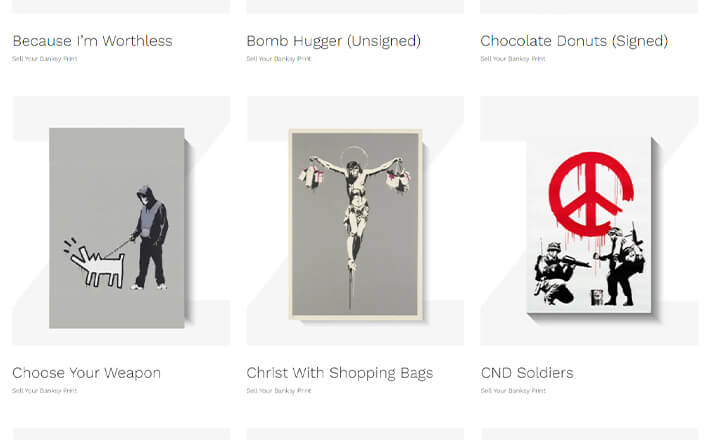Viewport: 710px width, 440px height.
Task: Open the Choose Your Weapon artwork image
Action: tap(121, 220)
